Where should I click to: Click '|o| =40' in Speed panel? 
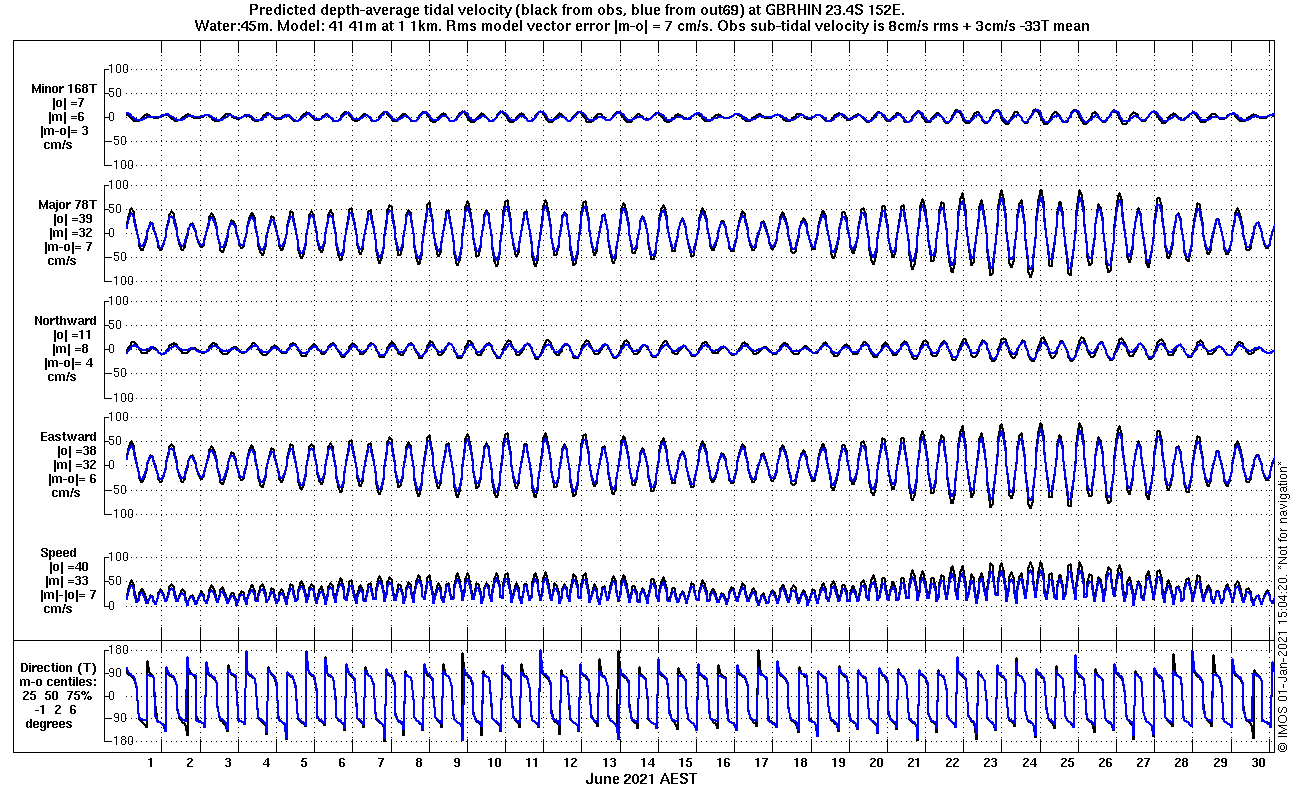[x=68, y=567]
